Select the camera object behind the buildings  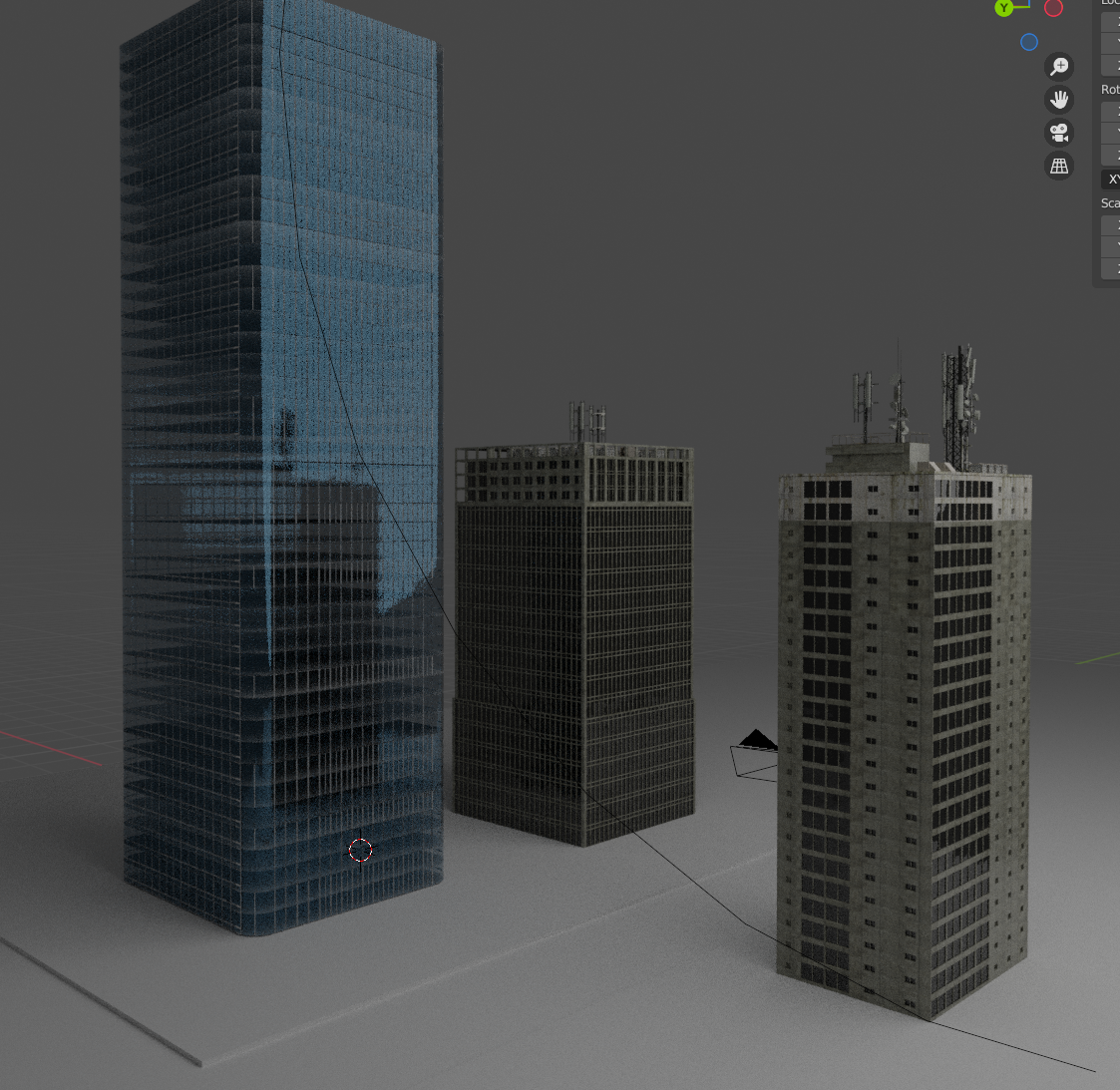pos(753,754)
